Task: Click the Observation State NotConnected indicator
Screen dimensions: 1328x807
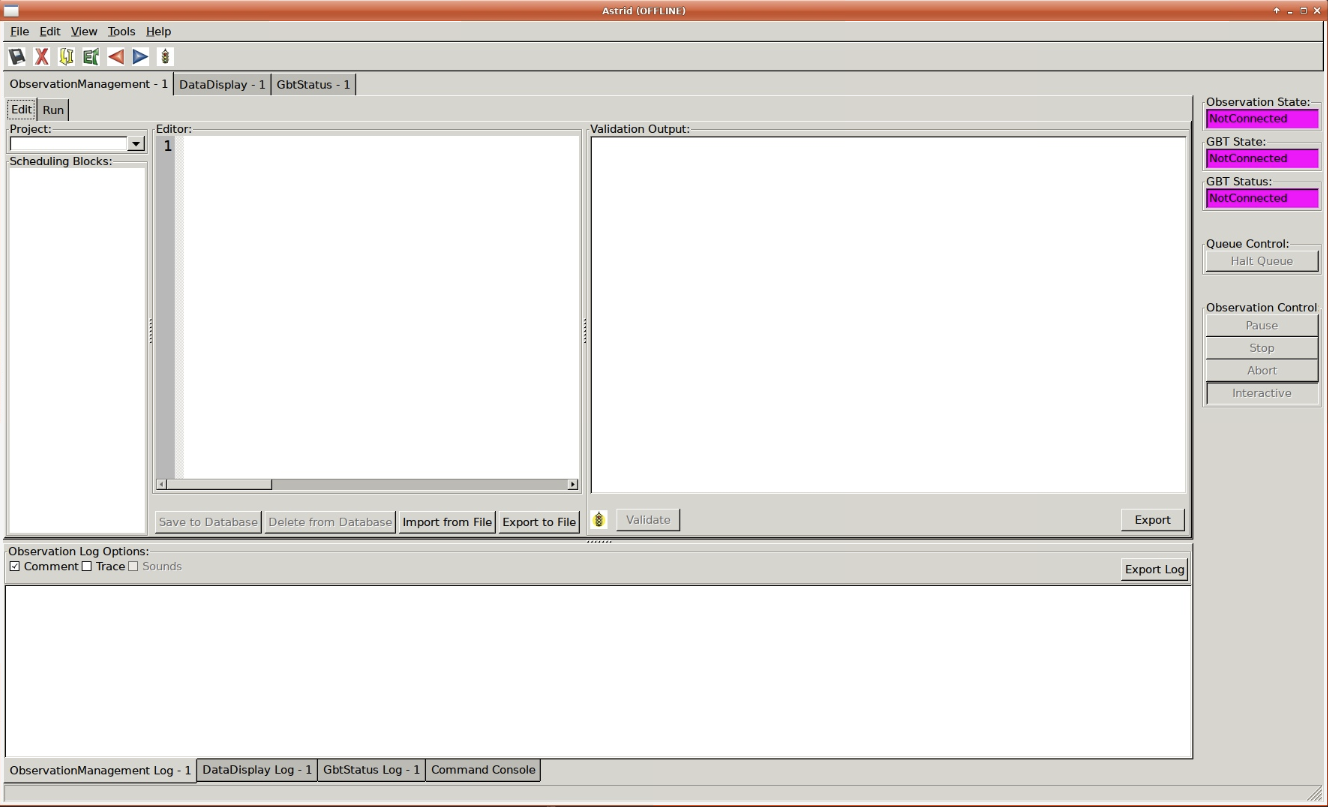Action: click(x=1262, y=118)
